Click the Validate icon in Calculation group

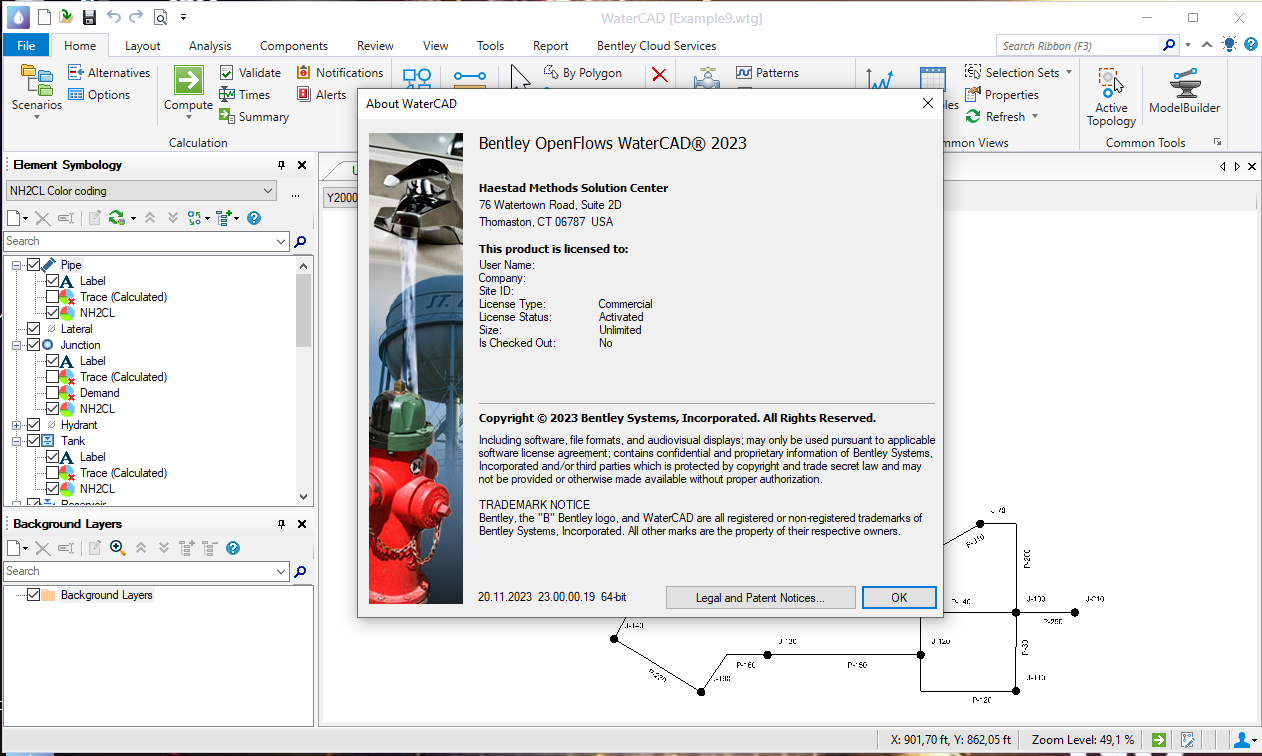pyautogui.click(x=227, y=73)
